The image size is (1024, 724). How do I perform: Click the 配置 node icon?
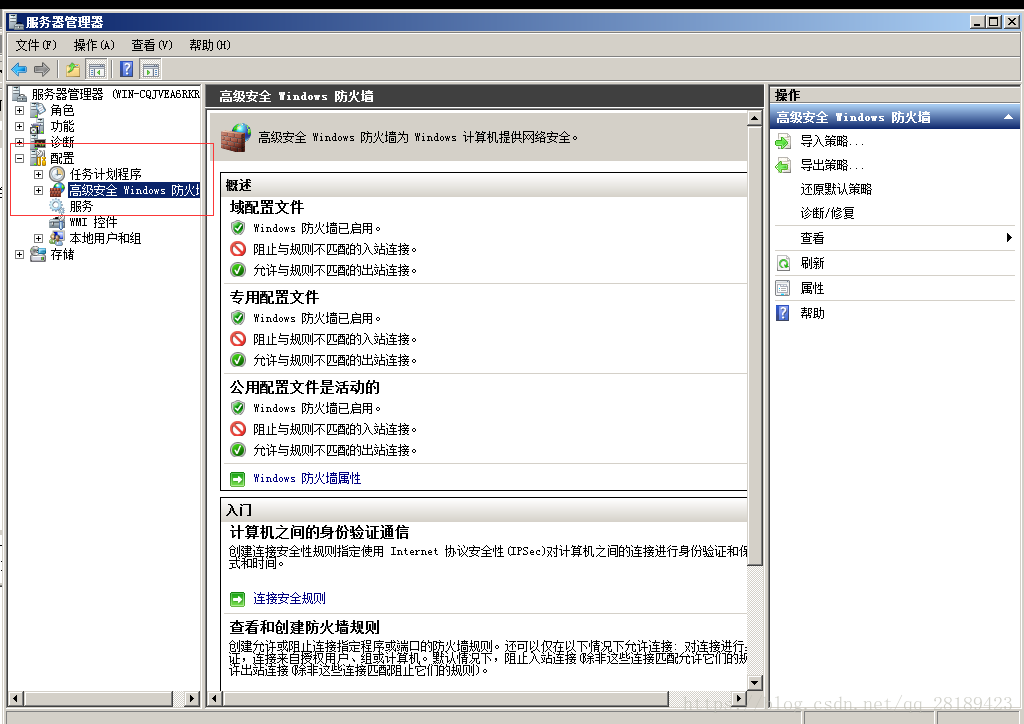(39, 158)
